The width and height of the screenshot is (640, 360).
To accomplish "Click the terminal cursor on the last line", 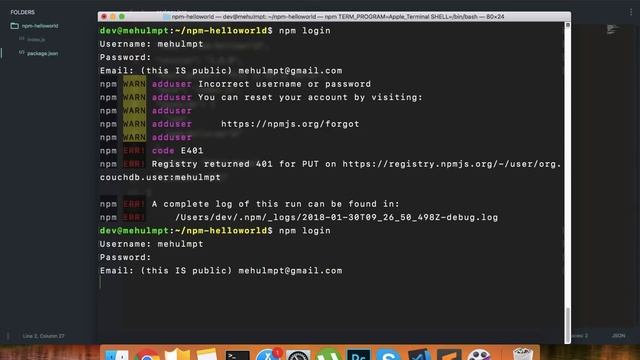I will 100,282.
